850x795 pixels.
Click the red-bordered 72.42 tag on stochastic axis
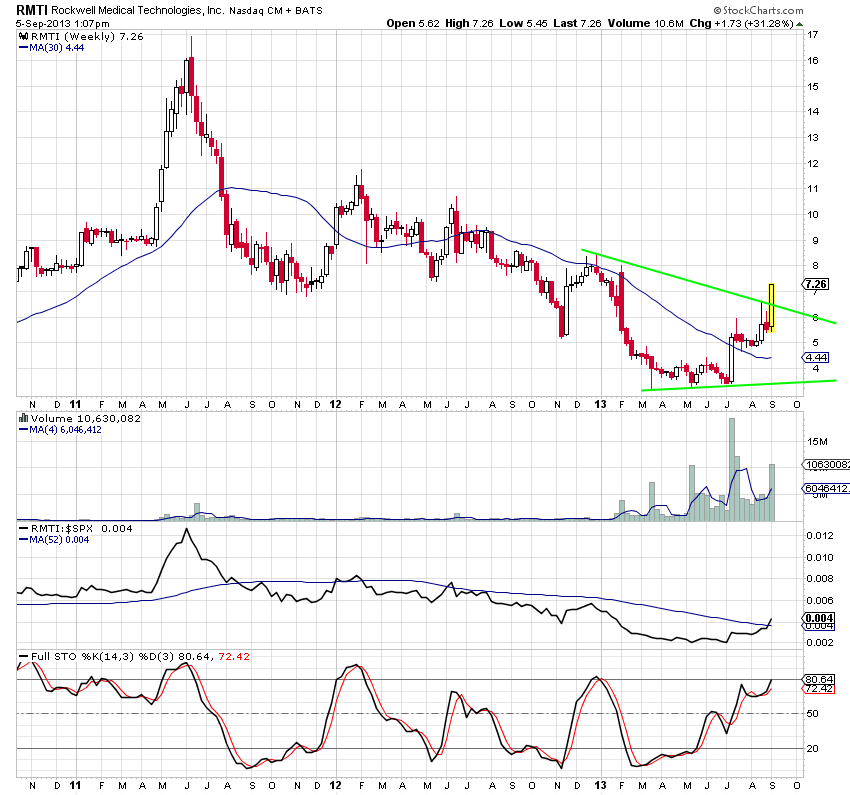819,689
